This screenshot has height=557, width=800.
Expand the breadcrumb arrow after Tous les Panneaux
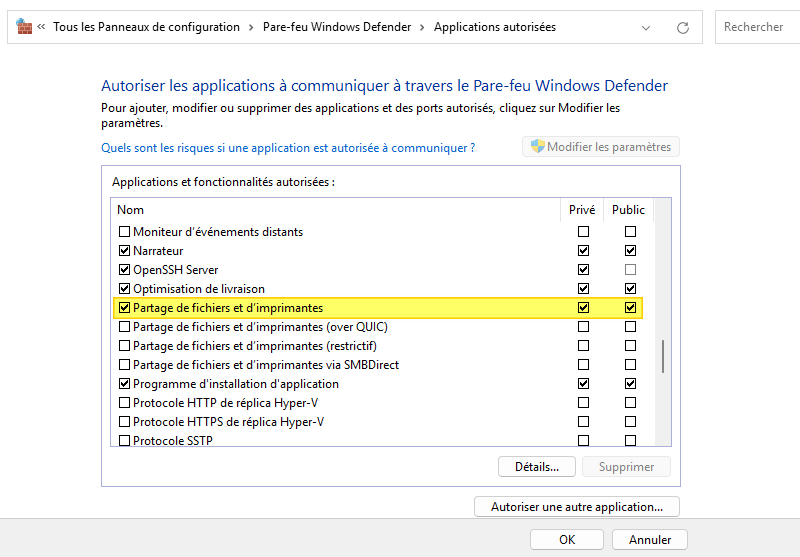(251, 28)
